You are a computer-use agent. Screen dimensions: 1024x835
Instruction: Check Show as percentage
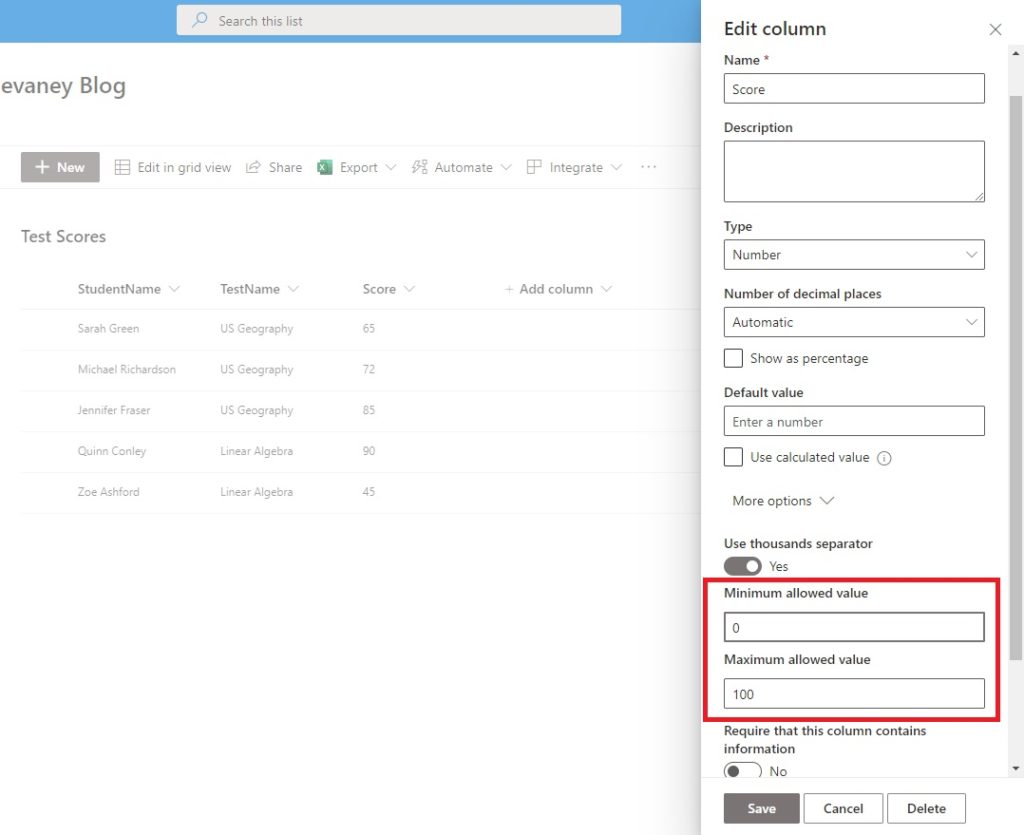point(733,357)
